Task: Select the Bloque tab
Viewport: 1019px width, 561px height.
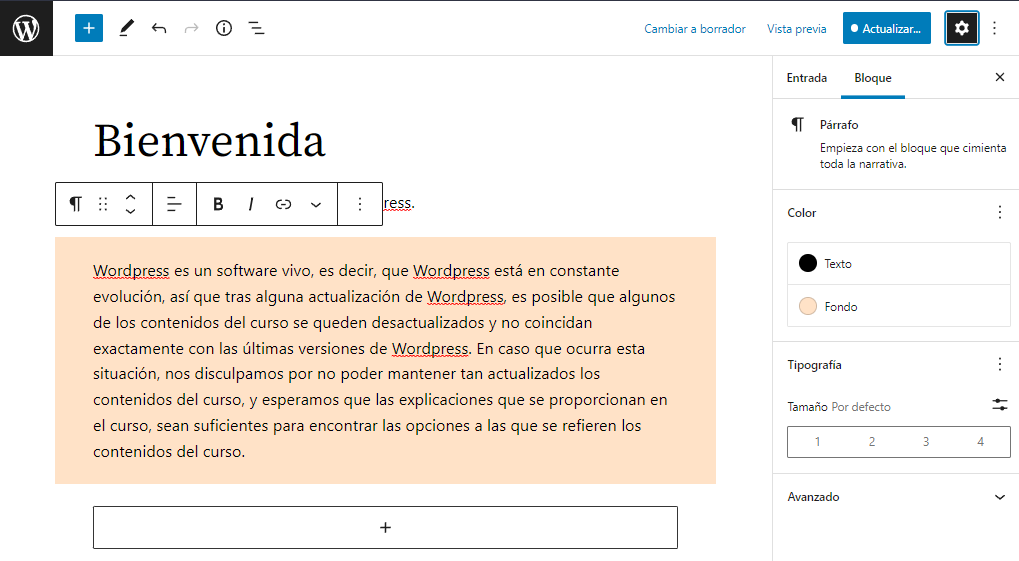Action: click(873, 78)
